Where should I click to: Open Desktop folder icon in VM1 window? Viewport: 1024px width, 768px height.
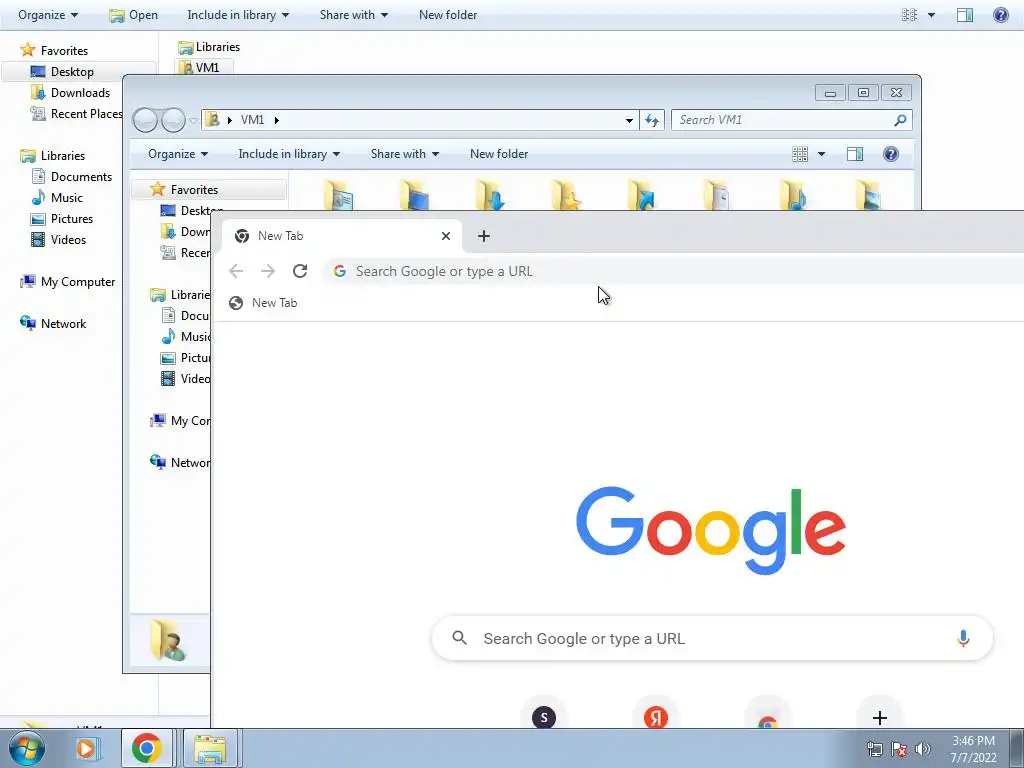pyautogui.click(x=416, y=195)
